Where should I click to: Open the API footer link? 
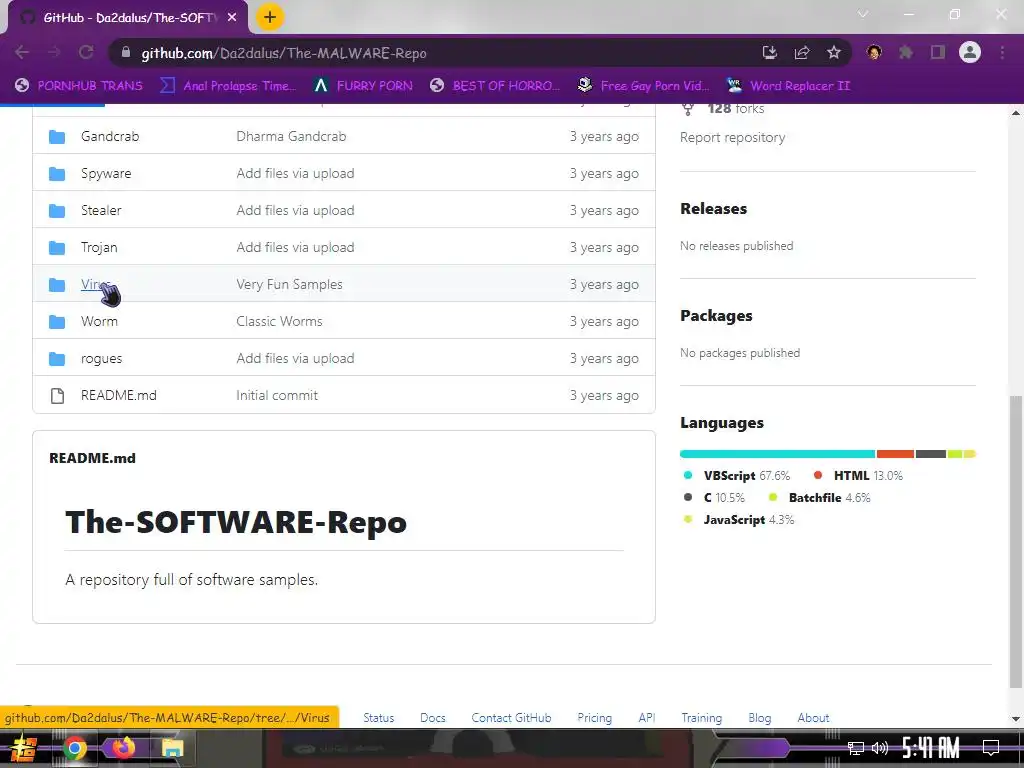[x=647, y=718]
